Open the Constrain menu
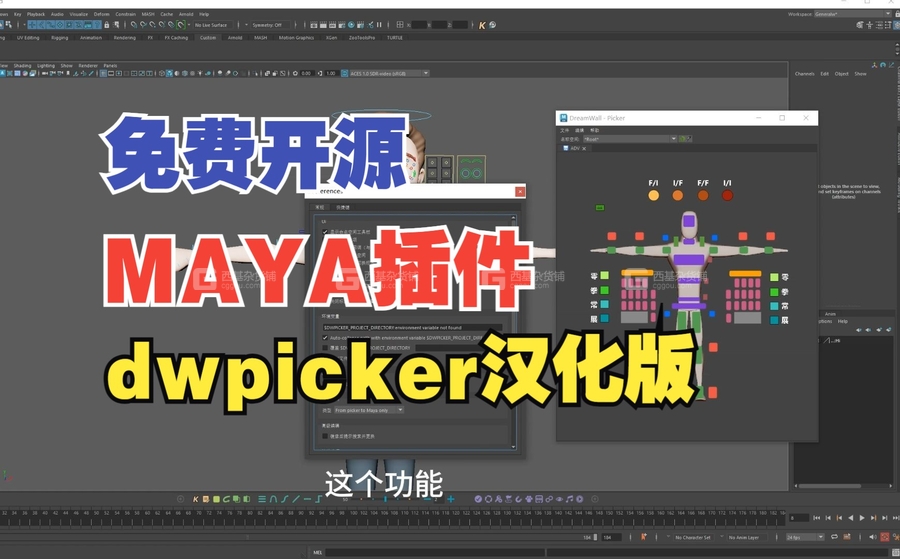The height and width of the screenshot is (559, 900). click(126, 14)
